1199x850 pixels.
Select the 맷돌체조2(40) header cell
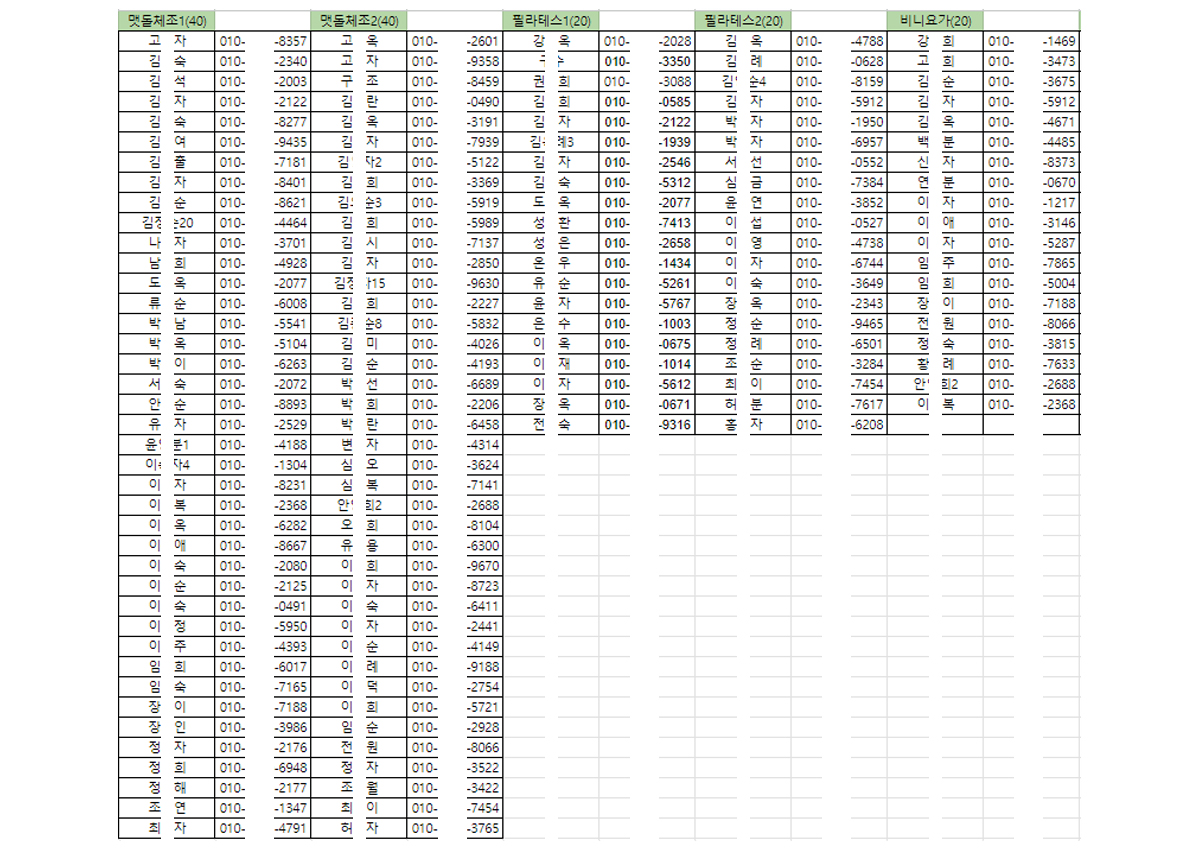(x=358, y=21)
